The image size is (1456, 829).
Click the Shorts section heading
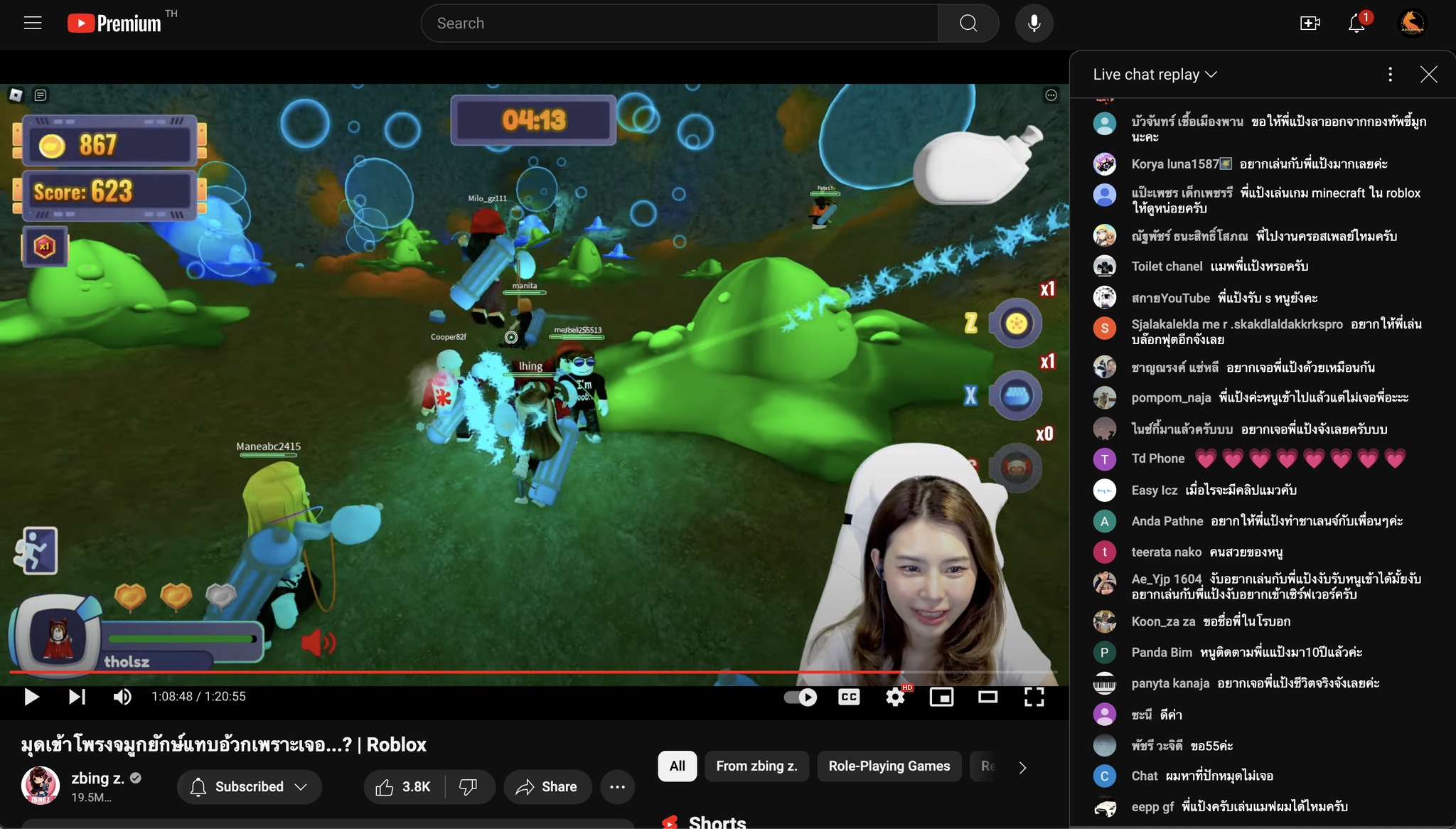(717, 821)
